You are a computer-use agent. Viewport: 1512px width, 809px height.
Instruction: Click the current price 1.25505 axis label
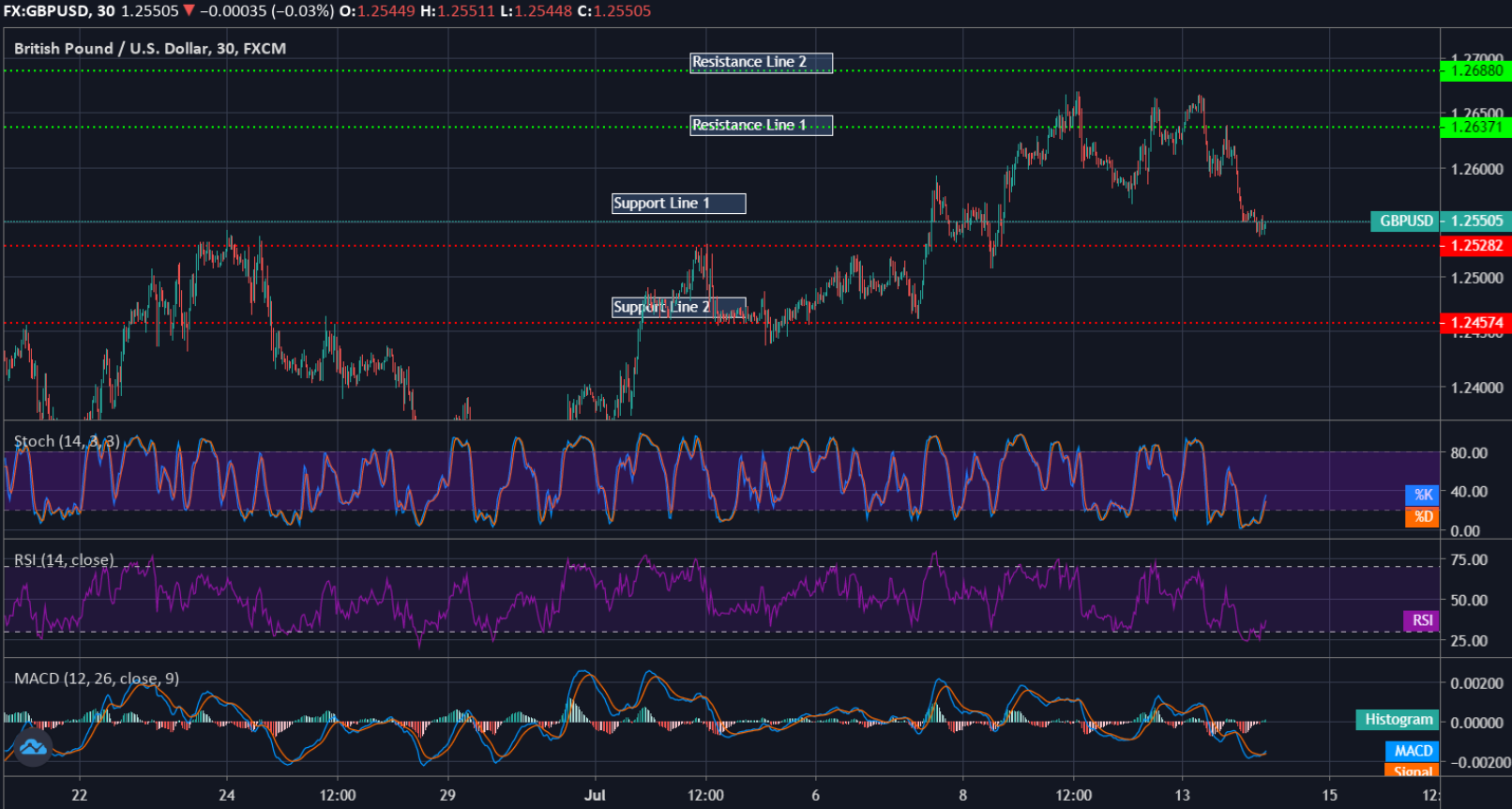(x=1476, y=221)
